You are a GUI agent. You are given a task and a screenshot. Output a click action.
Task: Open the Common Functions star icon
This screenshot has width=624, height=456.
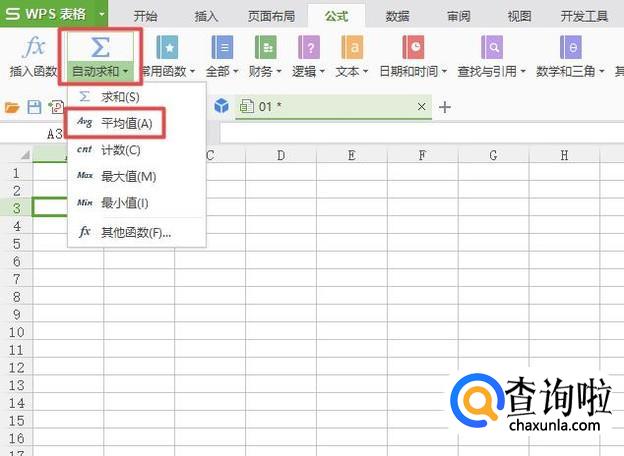[x=167, y=47]
